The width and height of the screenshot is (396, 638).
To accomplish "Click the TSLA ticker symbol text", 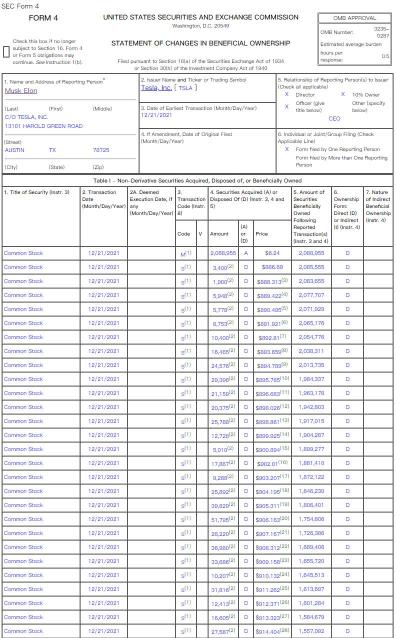I will point(186,88).
